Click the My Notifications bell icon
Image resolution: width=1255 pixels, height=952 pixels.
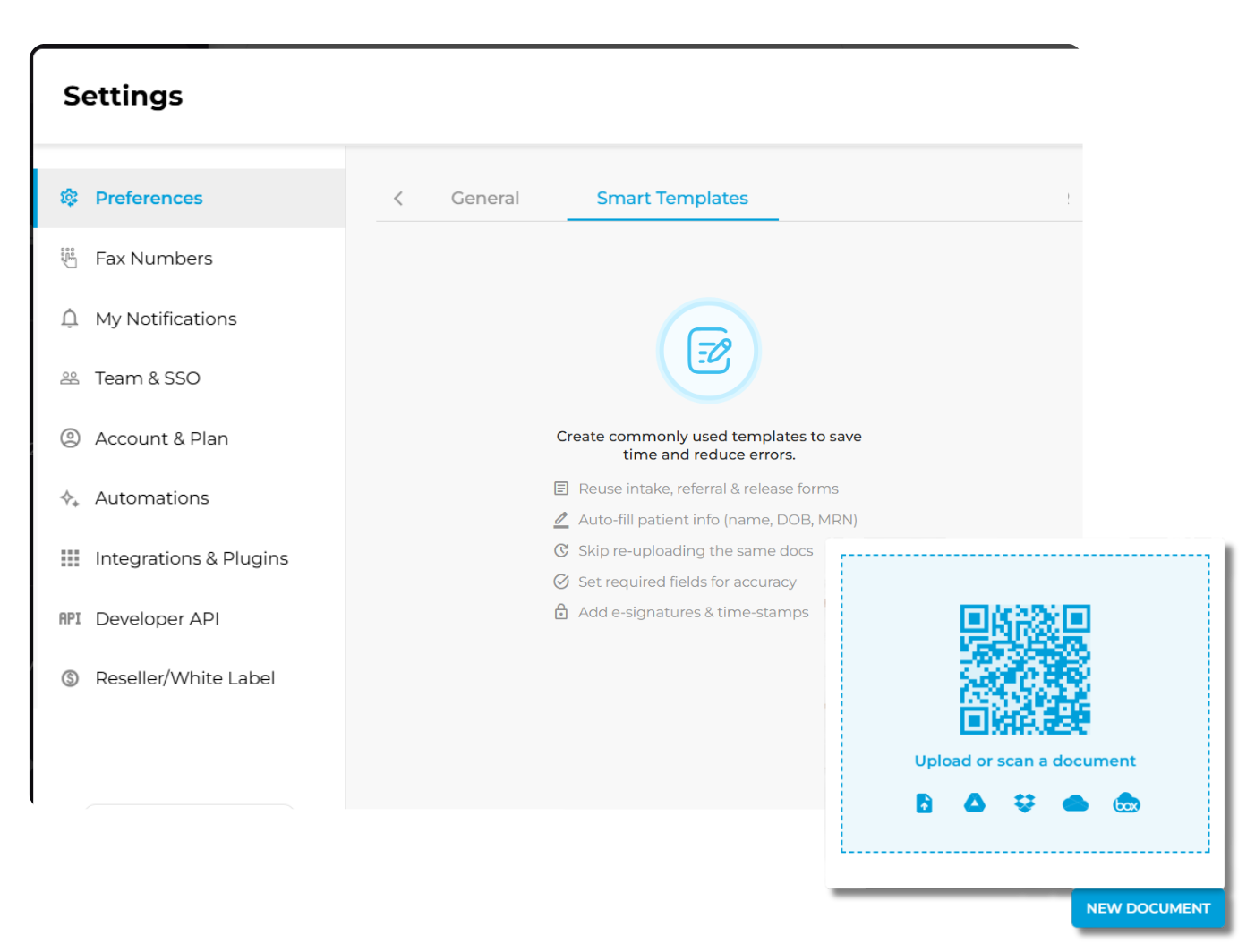coord(69,319)
